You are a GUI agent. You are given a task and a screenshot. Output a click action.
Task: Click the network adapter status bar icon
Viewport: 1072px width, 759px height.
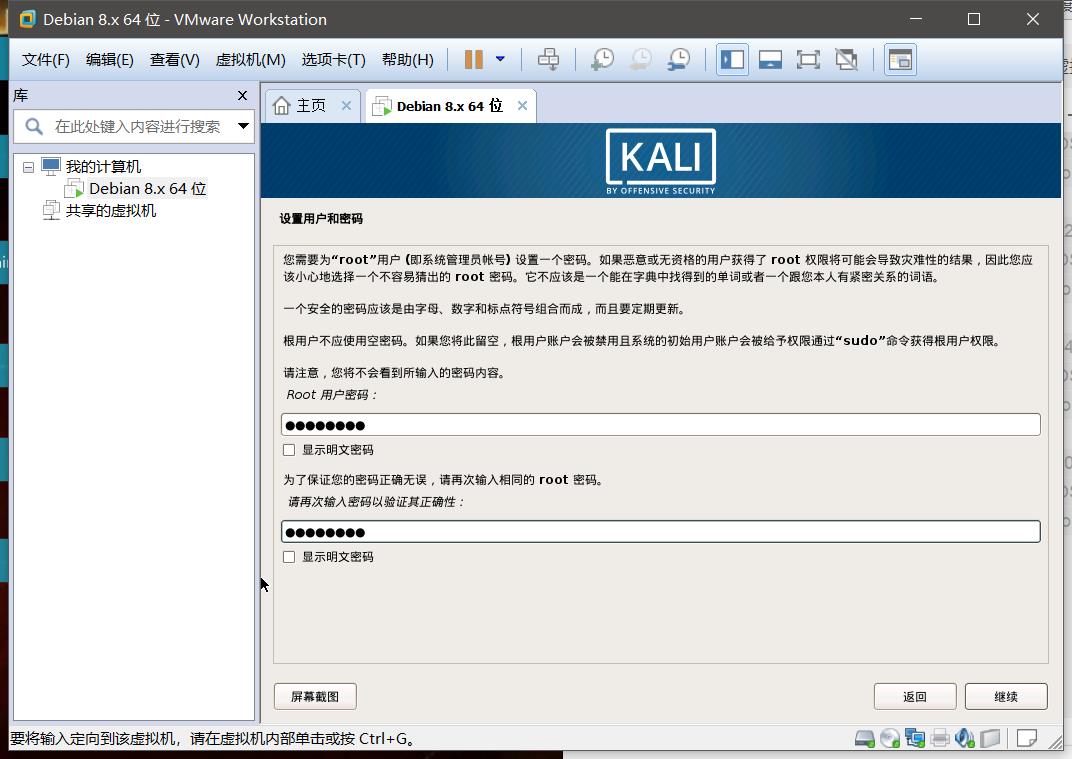click(915, 738)
